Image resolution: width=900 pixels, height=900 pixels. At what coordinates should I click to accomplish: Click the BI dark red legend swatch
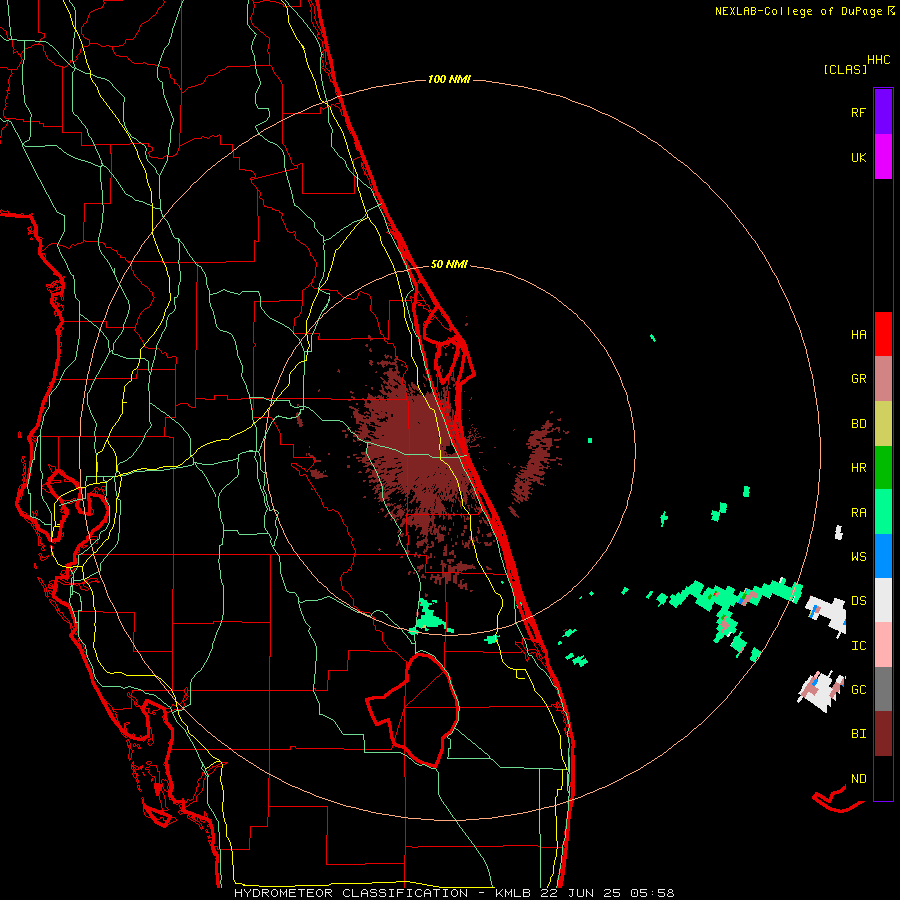tap(883, 734)
